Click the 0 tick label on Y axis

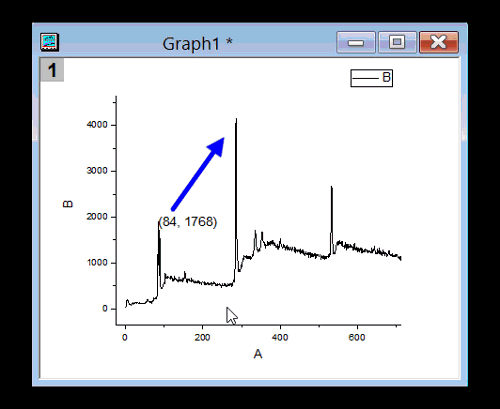pos(105,309)
